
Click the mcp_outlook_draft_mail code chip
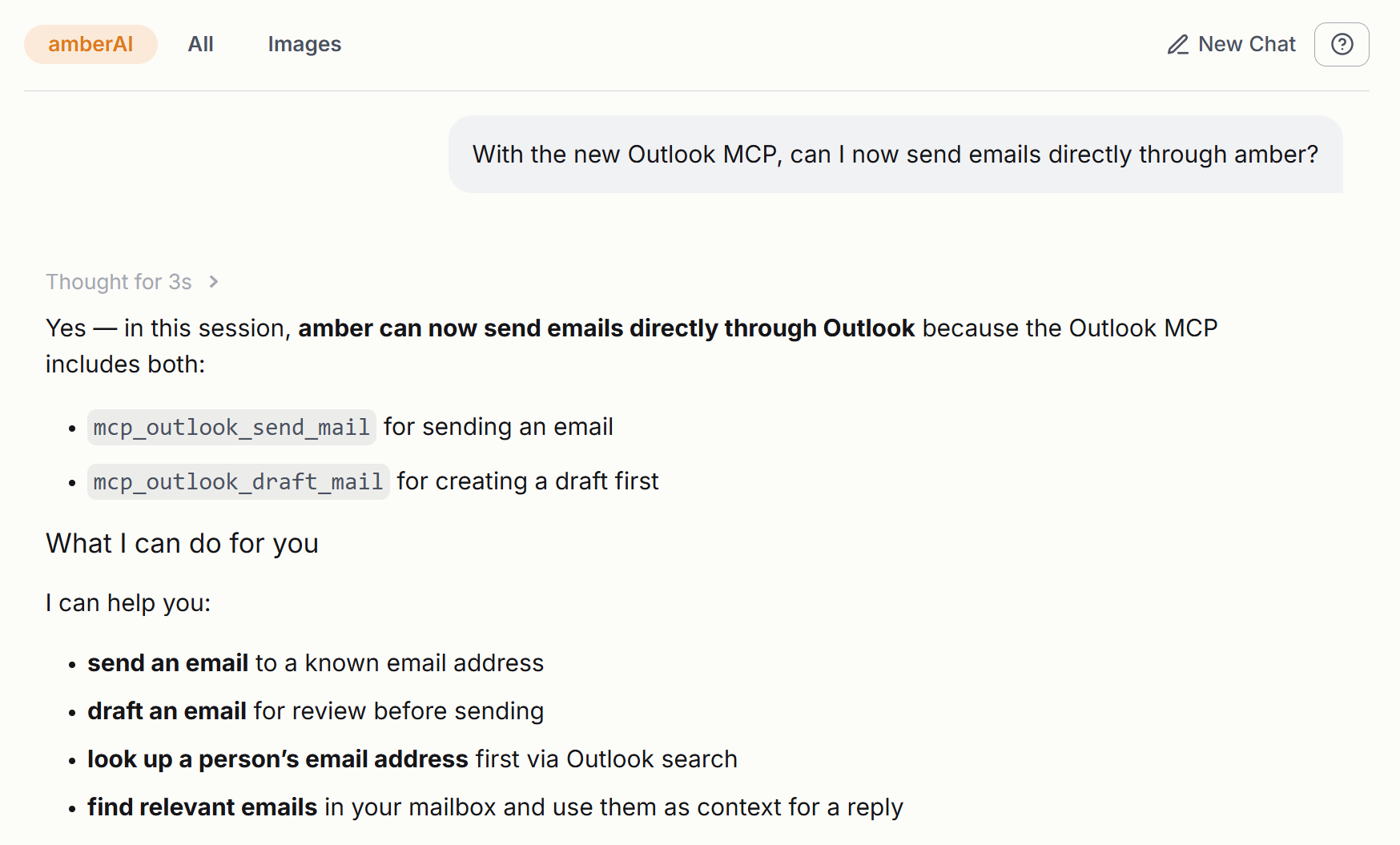238,481
